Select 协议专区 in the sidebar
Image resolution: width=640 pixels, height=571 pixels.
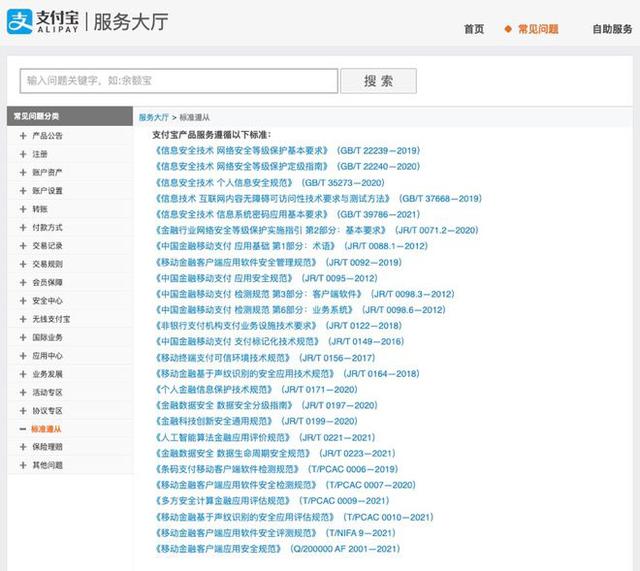[47, 411]
